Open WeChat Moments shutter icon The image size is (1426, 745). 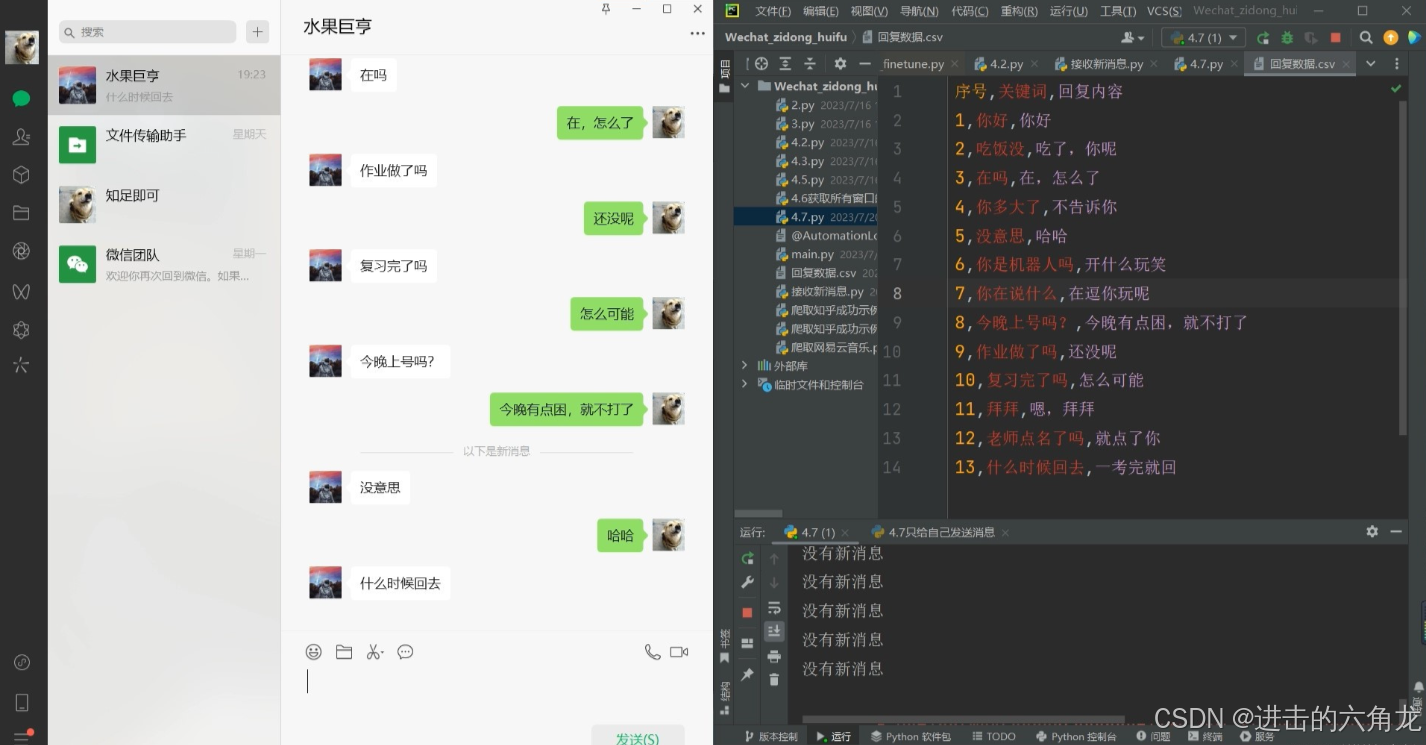tap(21, 251)
